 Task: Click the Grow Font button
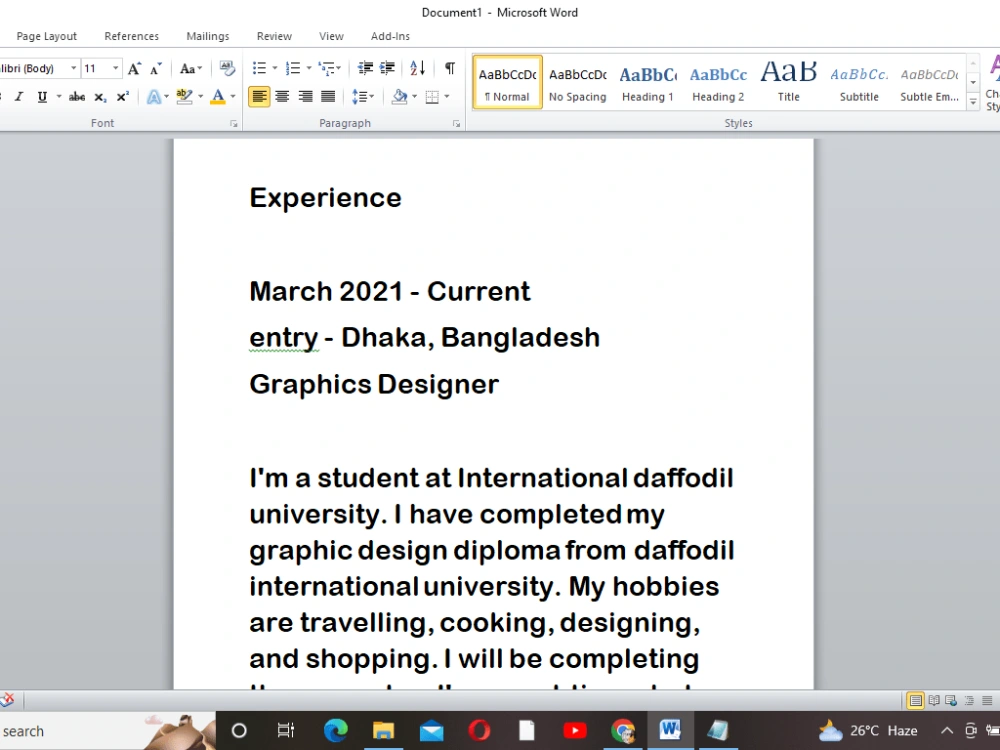click(x=134, y=69)
